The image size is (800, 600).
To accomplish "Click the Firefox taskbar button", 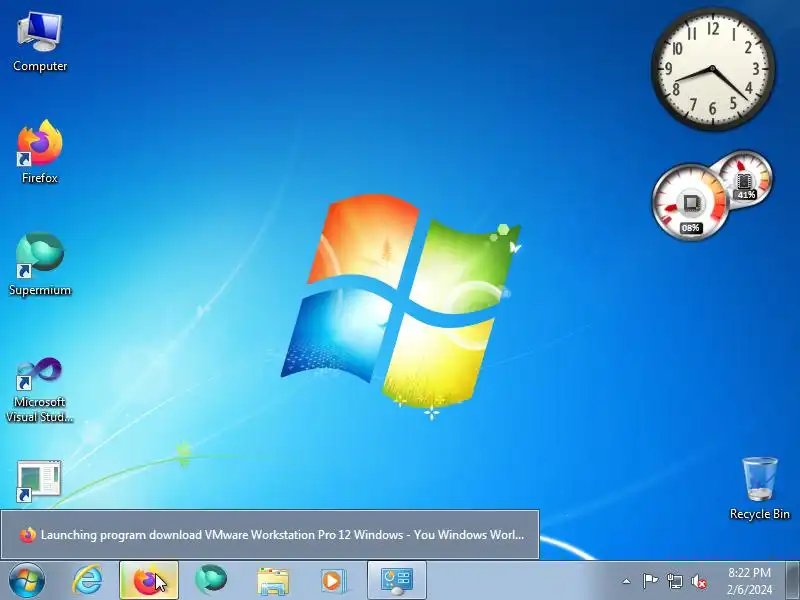I will [149, 580].
